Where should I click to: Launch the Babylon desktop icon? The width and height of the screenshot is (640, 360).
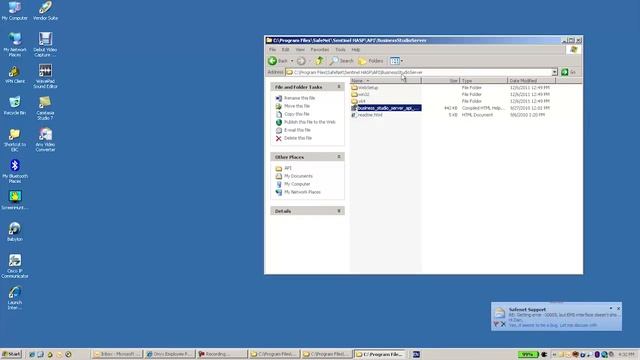coord(15,231)
